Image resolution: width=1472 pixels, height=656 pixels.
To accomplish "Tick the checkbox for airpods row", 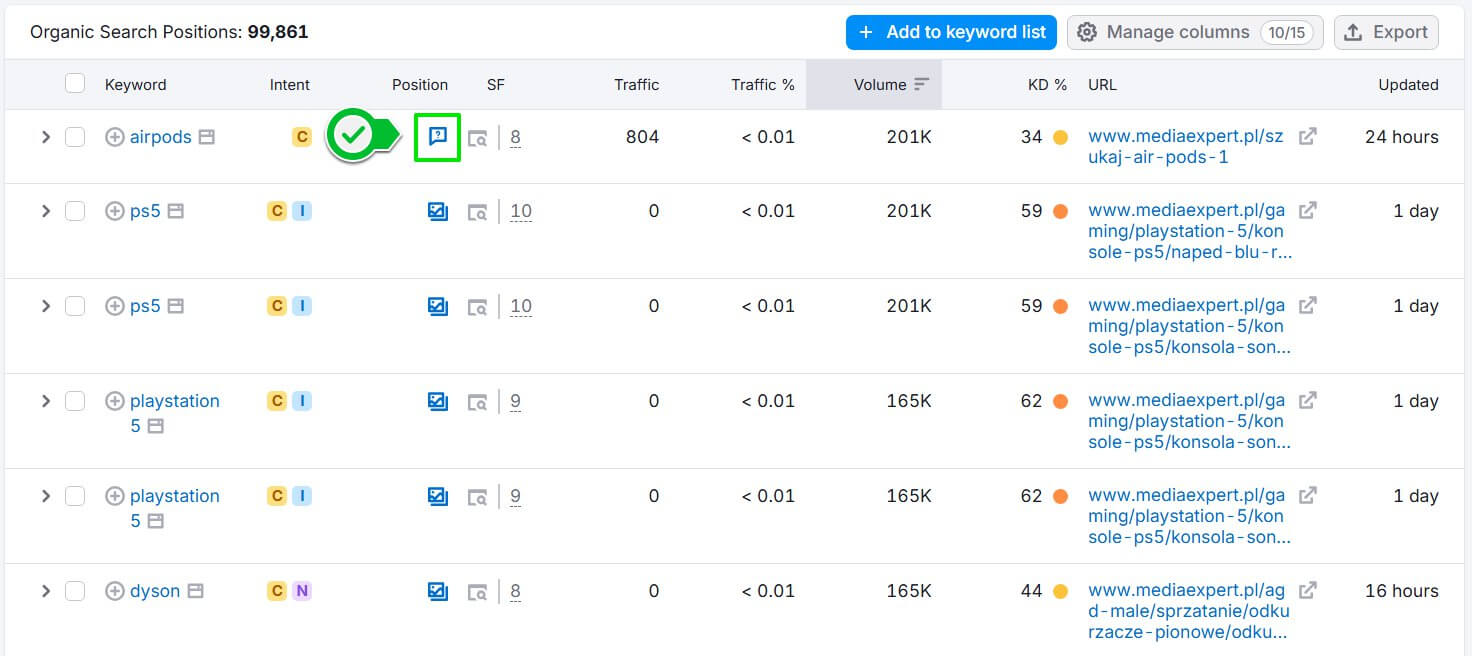I will pyautogui.click(x=75, y=137).
